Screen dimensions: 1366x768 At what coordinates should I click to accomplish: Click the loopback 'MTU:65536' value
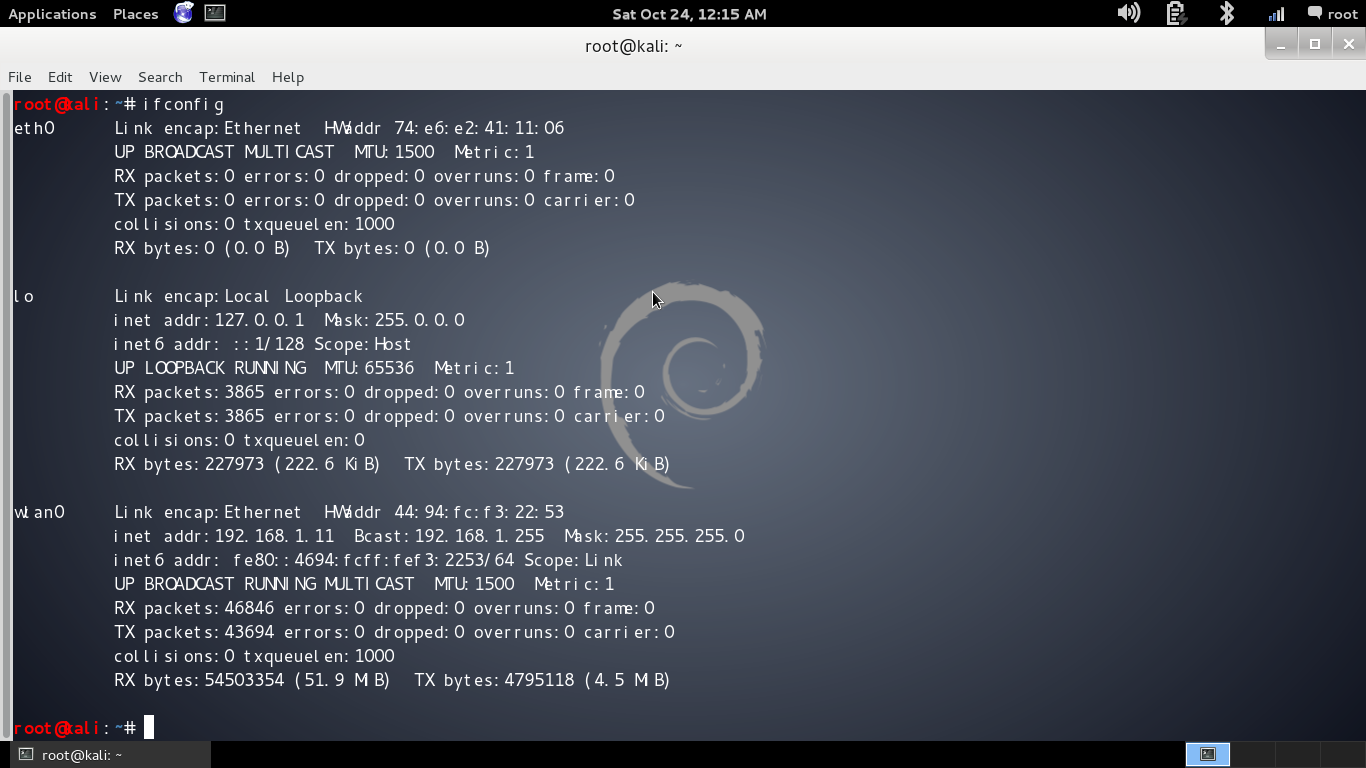(369, 368)
